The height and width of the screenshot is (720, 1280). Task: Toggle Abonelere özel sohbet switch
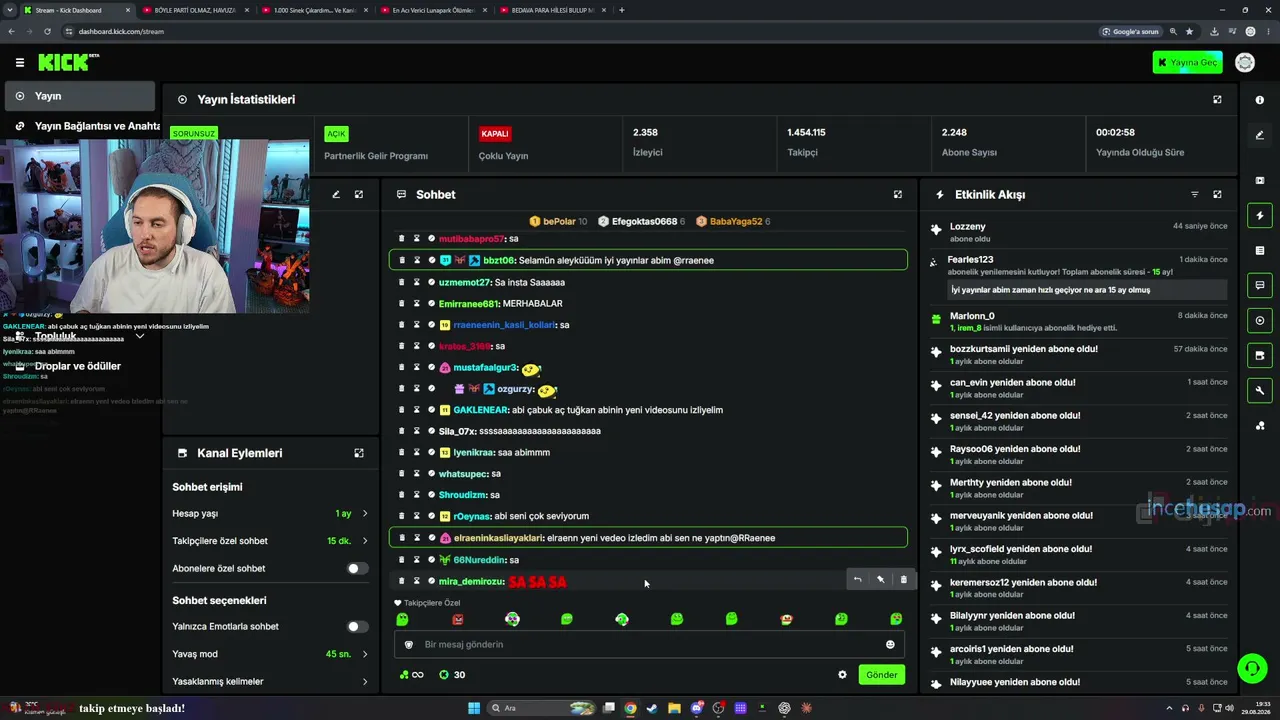pos(357,569)
